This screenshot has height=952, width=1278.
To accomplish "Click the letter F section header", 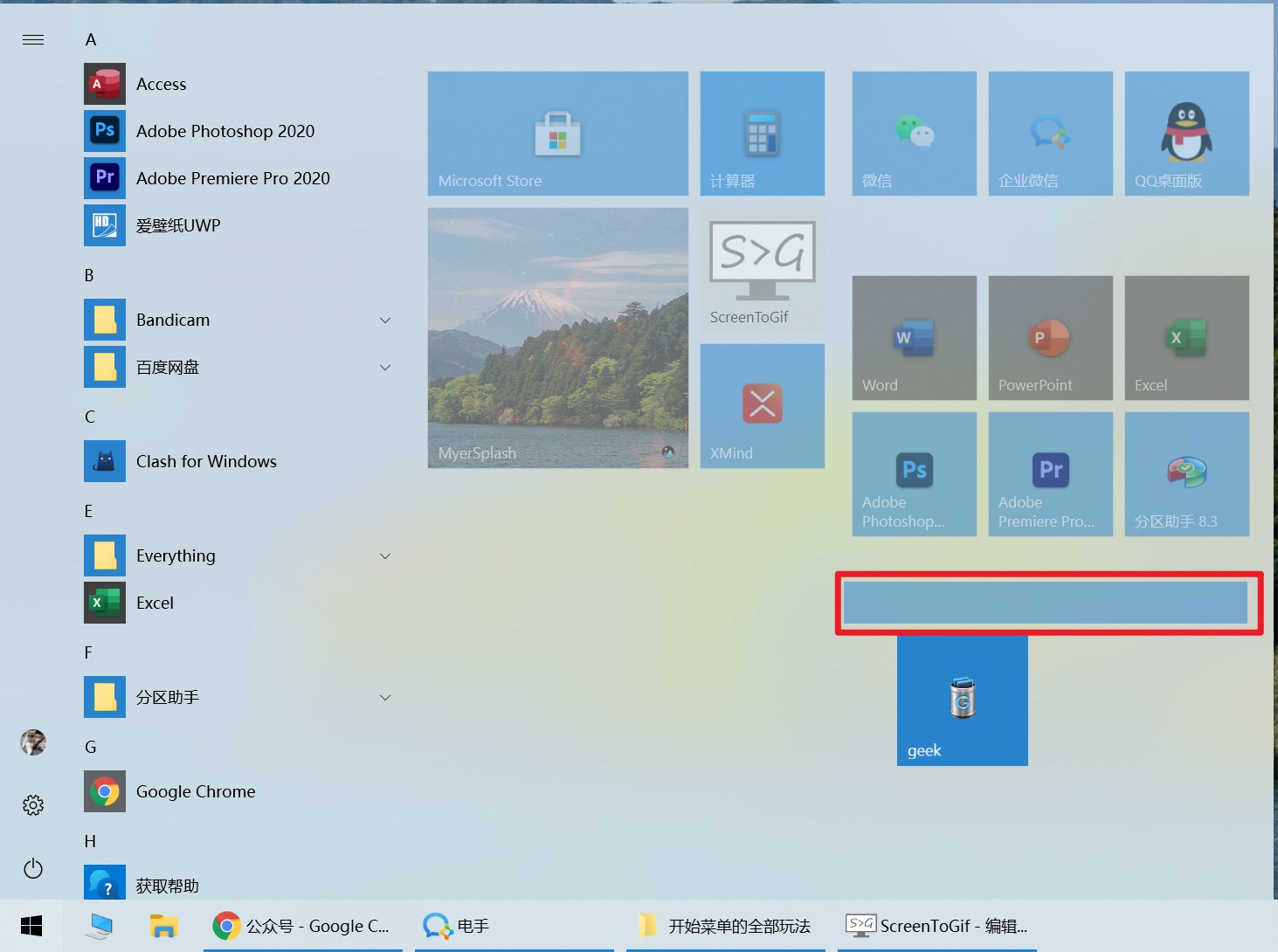I will point(88,652).
